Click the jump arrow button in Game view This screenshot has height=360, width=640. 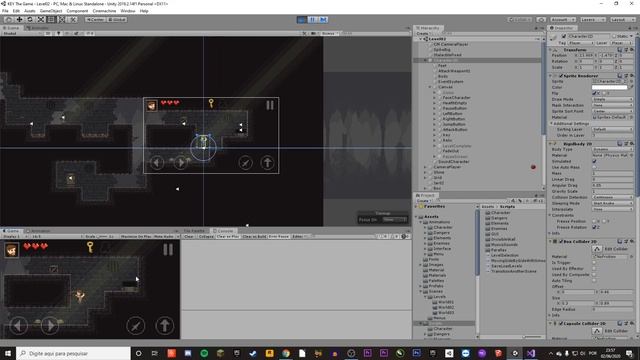tap(164, 325)
